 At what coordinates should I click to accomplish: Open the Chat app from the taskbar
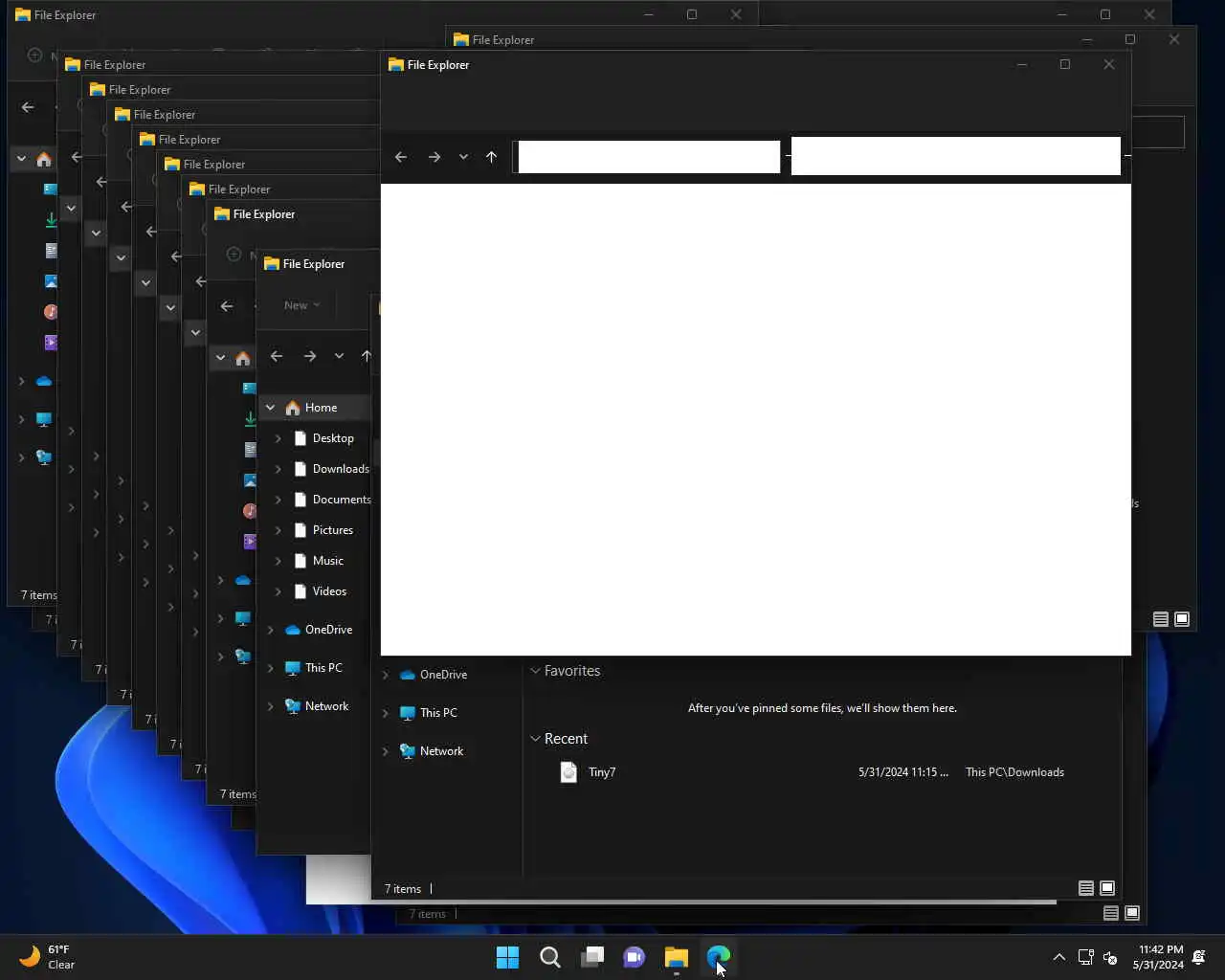pyautogui.click(x=635, y=957)
